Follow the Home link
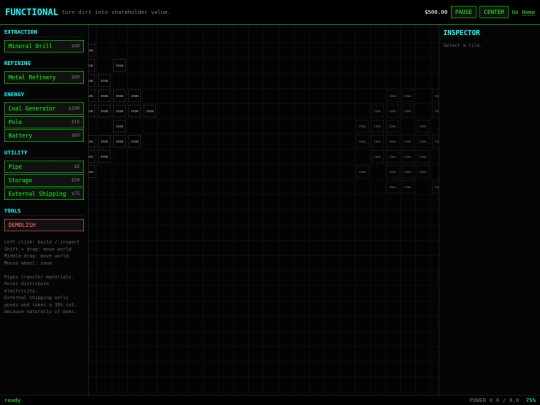This screenshot has height=405, width=540. click(528, 12)
